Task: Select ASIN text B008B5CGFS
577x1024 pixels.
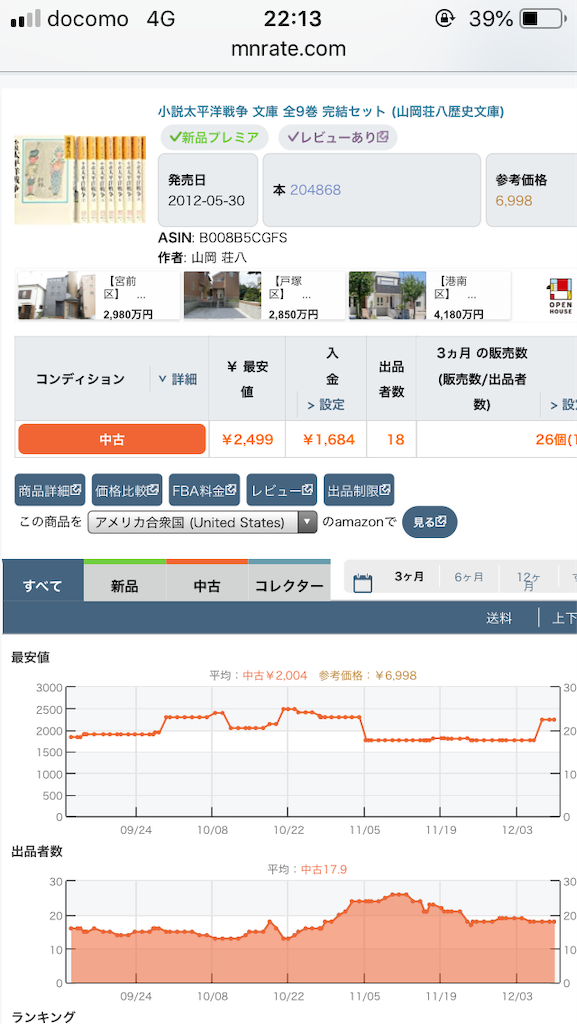Action: click(243, 237)
